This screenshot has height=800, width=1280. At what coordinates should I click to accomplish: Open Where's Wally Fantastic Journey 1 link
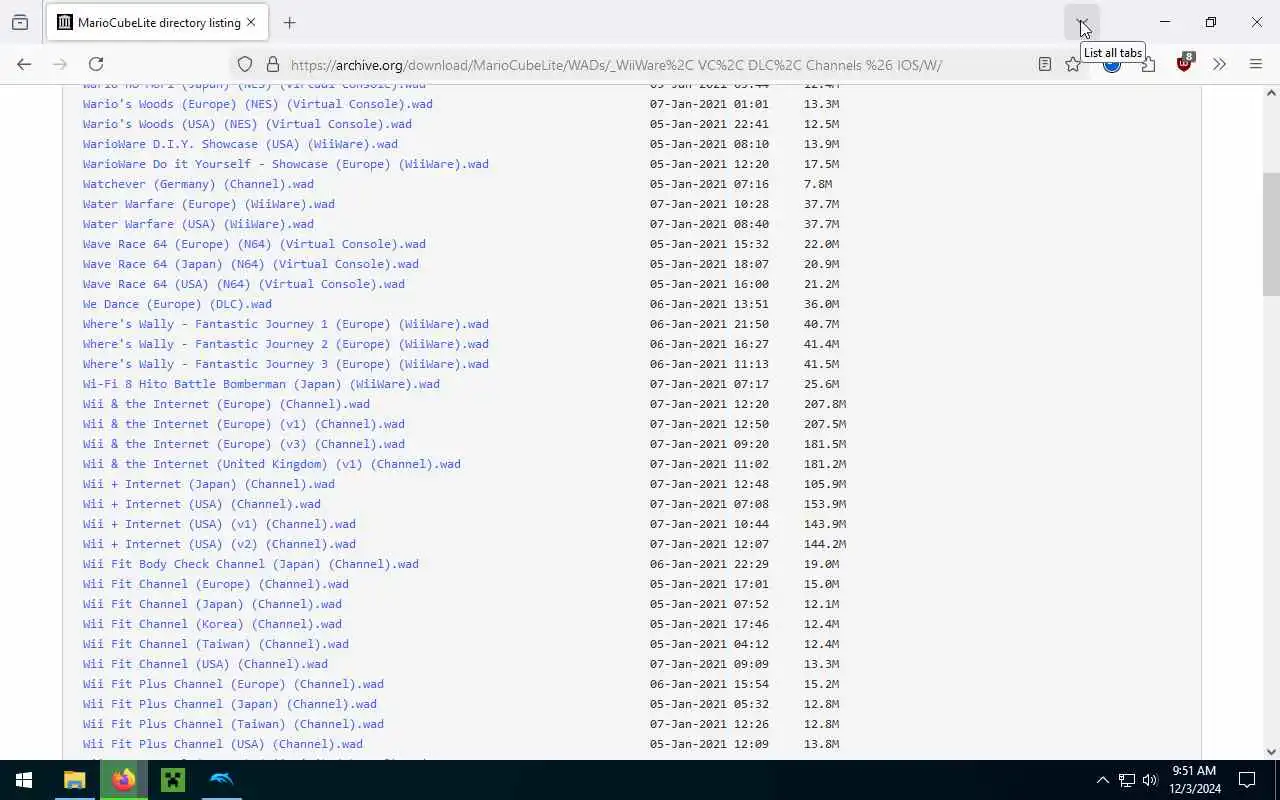(x=286, y=324)
